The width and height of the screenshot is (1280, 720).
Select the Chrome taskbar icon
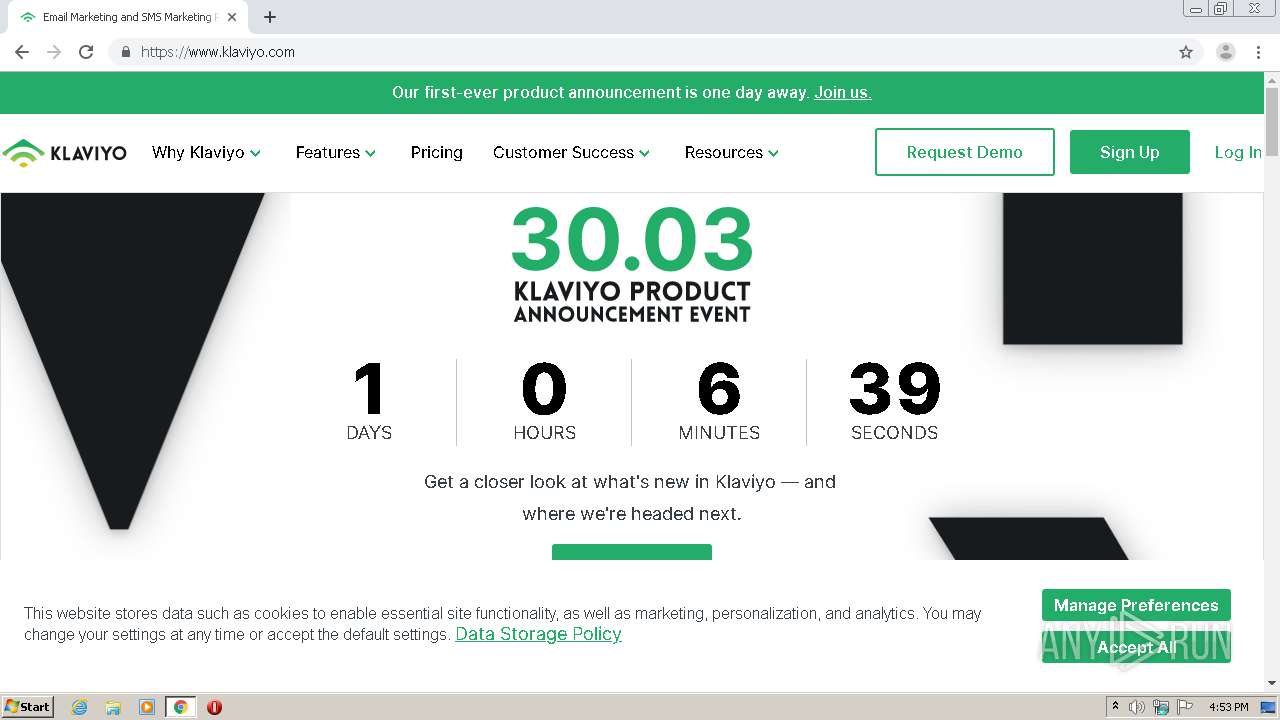click(x=180, y=707)
